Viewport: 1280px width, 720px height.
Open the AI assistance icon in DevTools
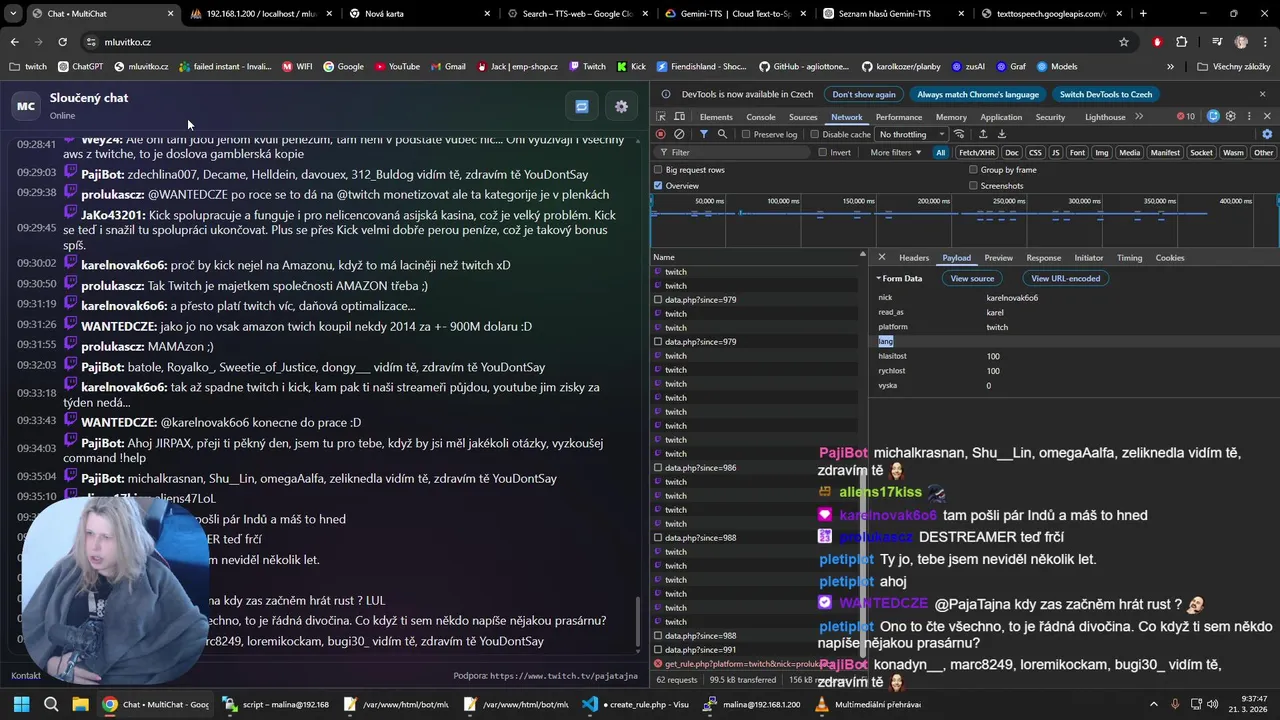click(x=1213, y=117)
